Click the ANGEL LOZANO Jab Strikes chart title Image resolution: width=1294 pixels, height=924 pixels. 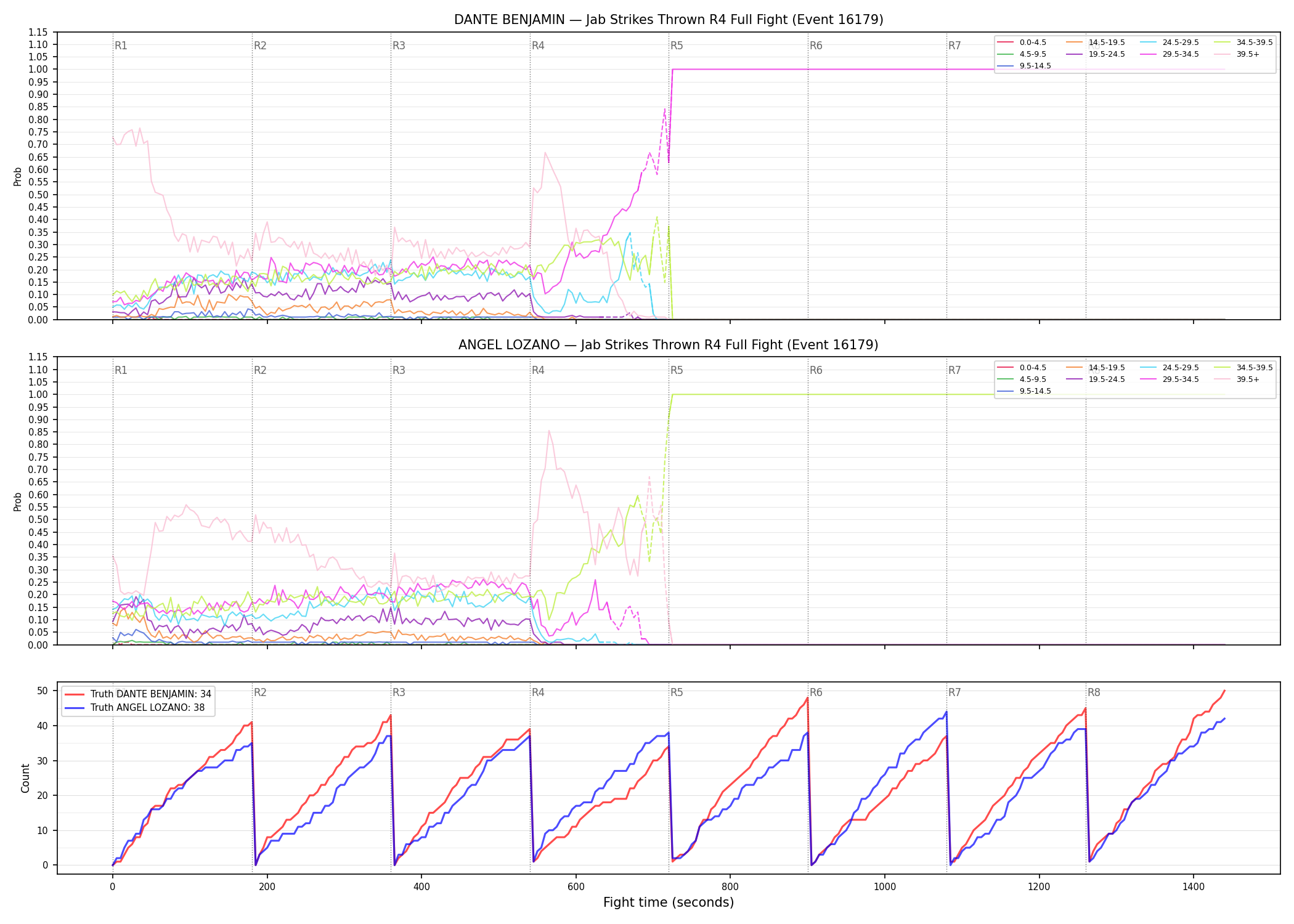click(x=669, y=345)
